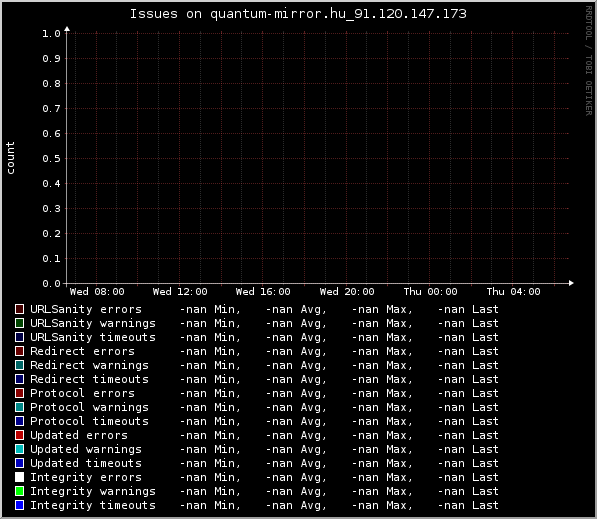Click the Protocol warnings teal swatch
Viewport: 597px width, 519px height.
19,407
